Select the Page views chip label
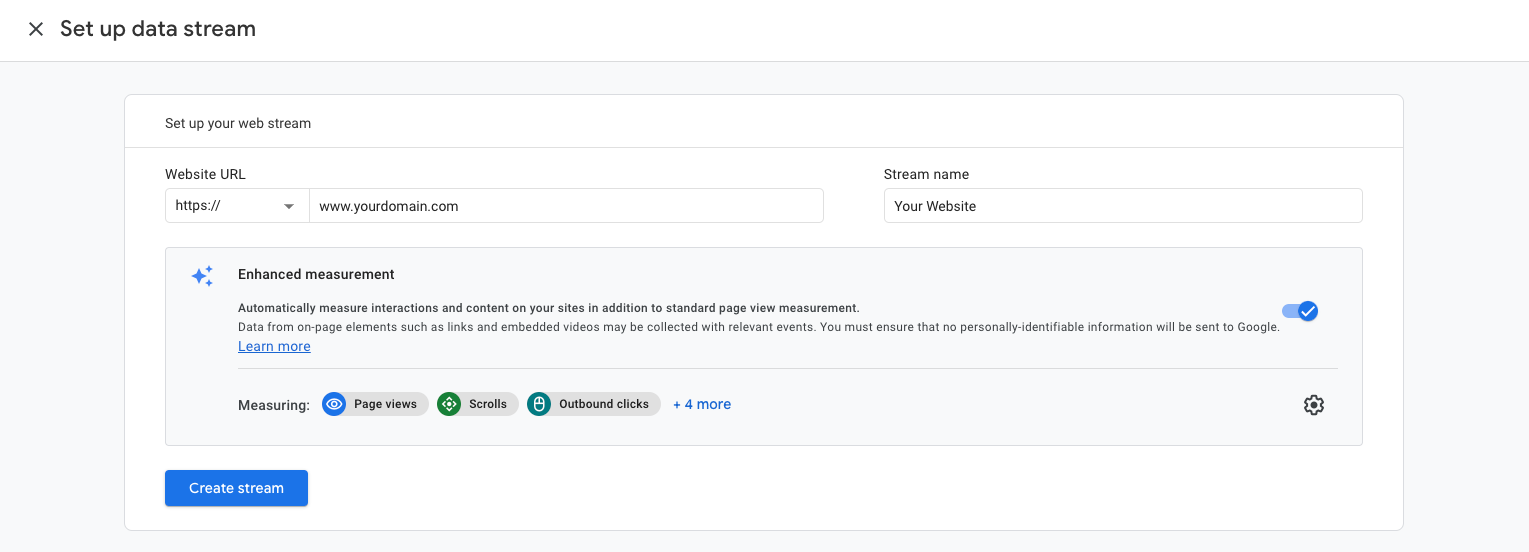Image resolution: width=1529 pixels, height=552 pixels. (x=385, y=404)
